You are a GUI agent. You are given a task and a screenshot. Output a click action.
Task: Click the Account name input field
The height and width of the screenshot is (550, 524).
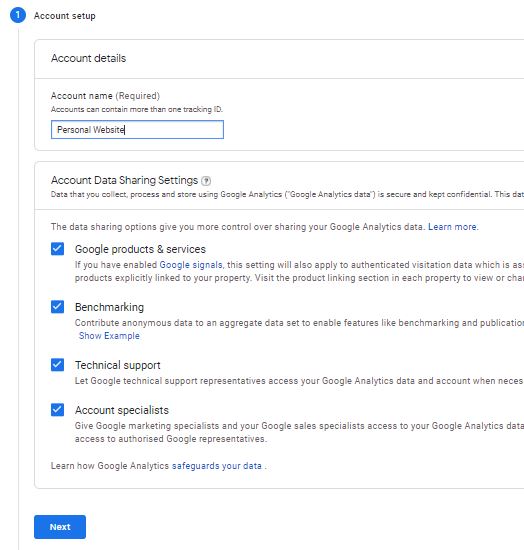point(137,130)
